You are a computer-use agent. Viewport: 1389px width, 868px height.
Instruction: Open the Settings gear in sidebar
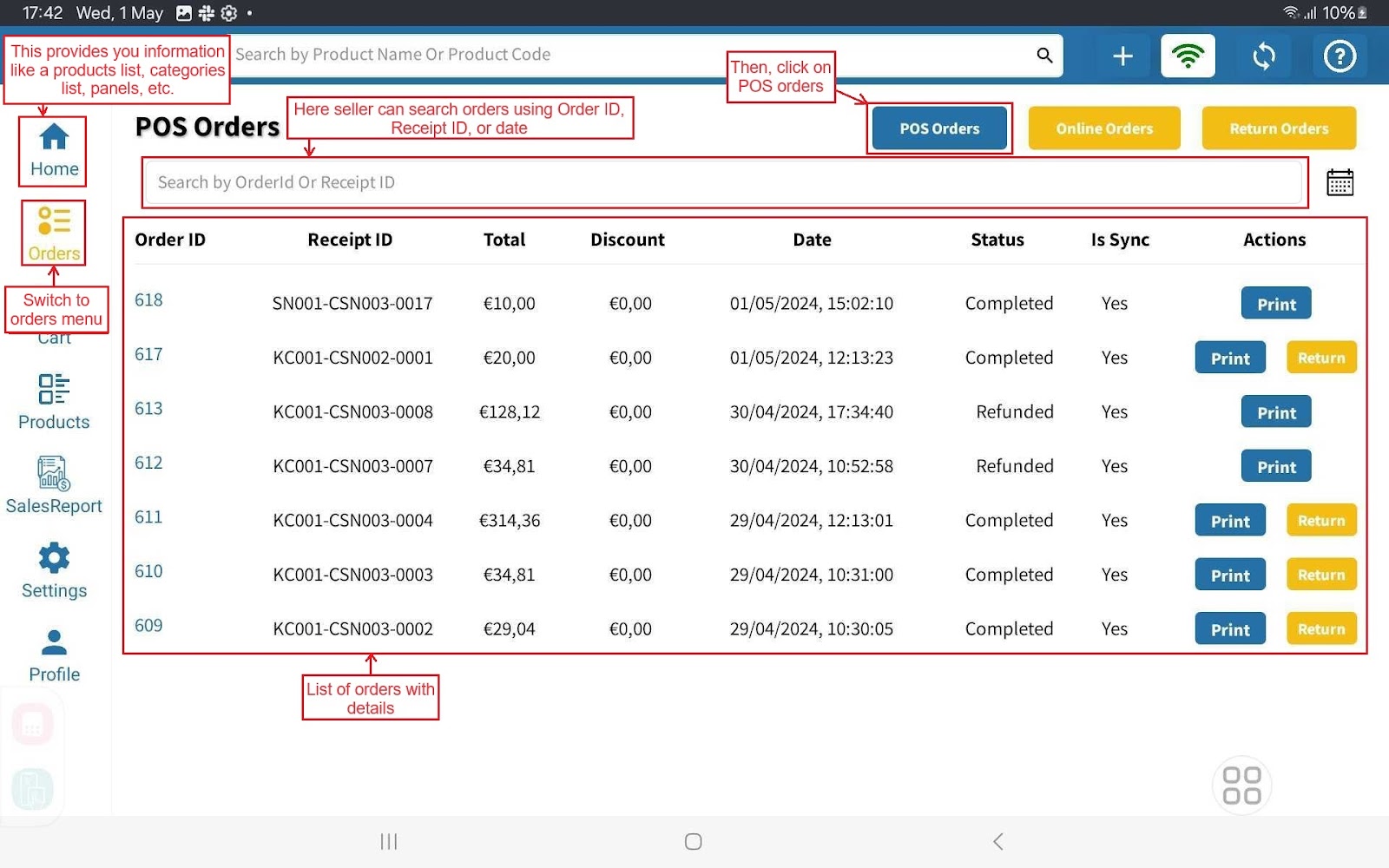point(54,570)
